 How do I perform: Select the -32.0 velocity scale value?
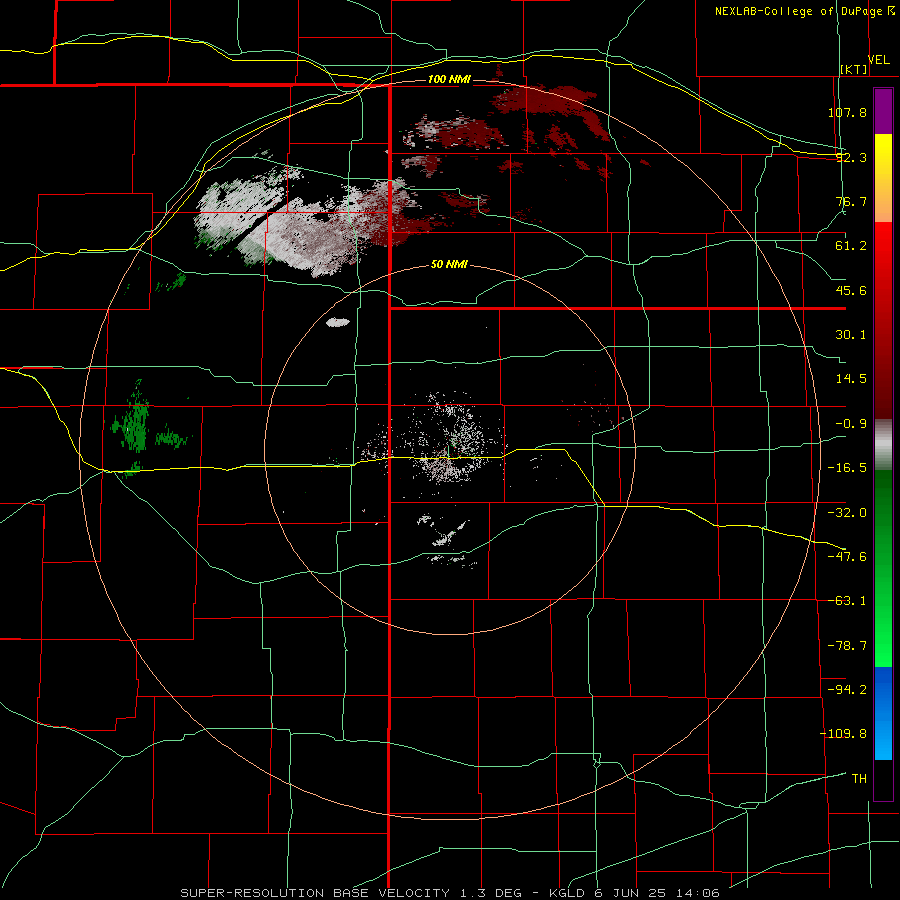pos(847,513)
